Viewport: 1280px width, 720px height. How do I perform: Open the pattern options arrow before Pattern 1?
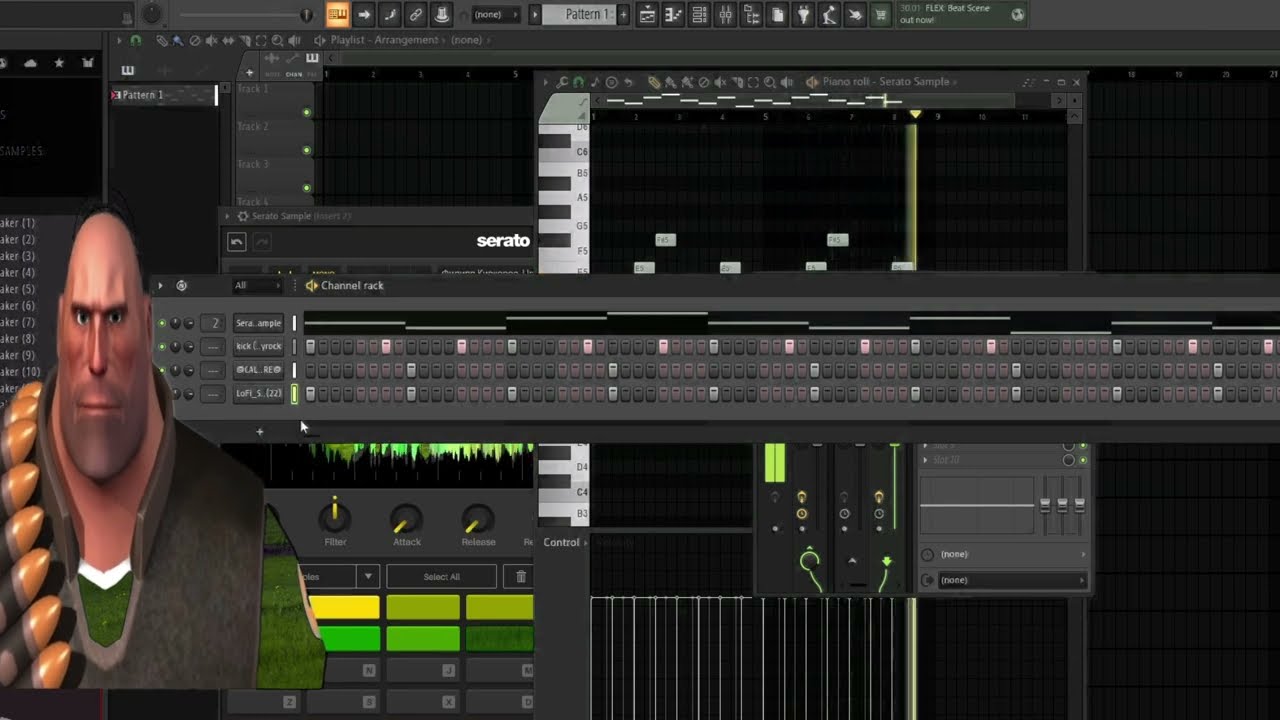(534, 14)
